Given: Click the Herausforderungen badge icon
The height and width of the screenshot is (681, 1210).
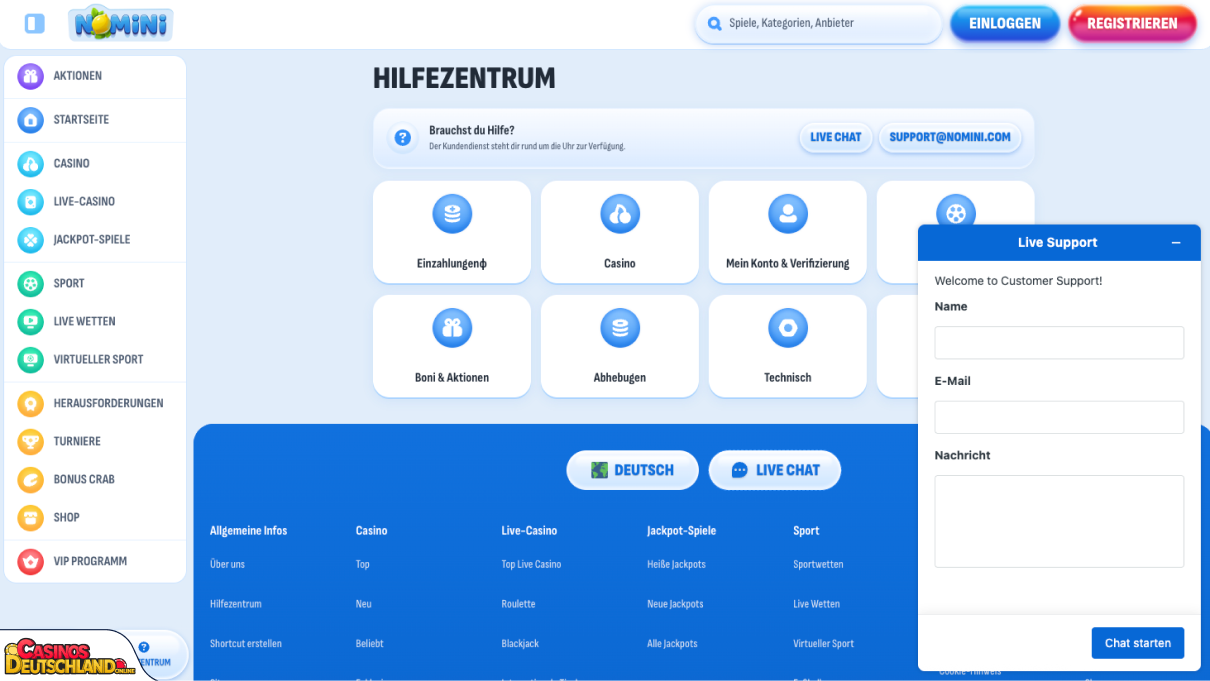Looking at the screenshot, I should pyautogui.click(x=31, y=404).
